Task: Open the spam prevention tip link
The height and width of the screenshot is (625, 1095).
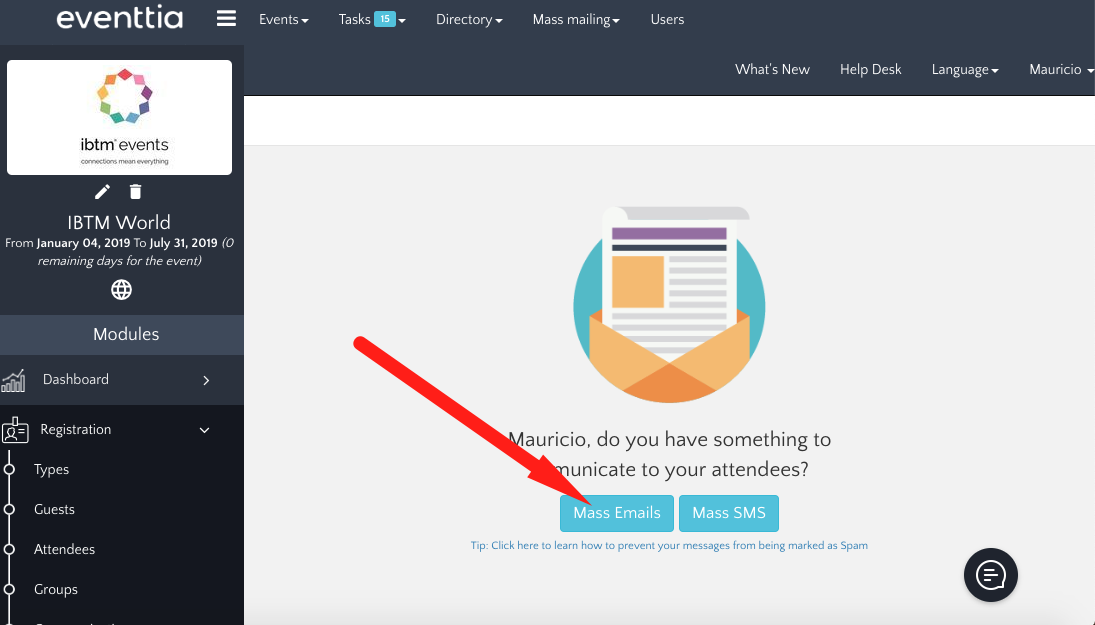Action: pos(669,546)
